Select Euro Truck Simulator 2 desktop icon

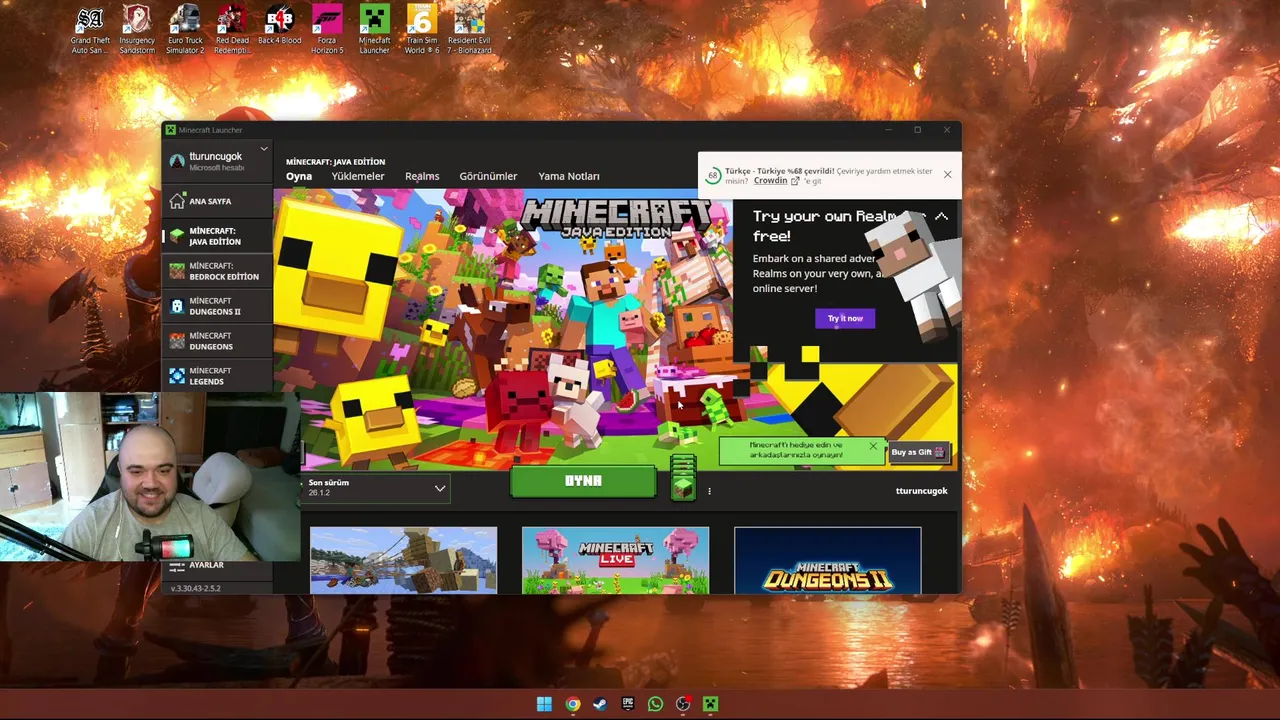[x=184, y=30]
